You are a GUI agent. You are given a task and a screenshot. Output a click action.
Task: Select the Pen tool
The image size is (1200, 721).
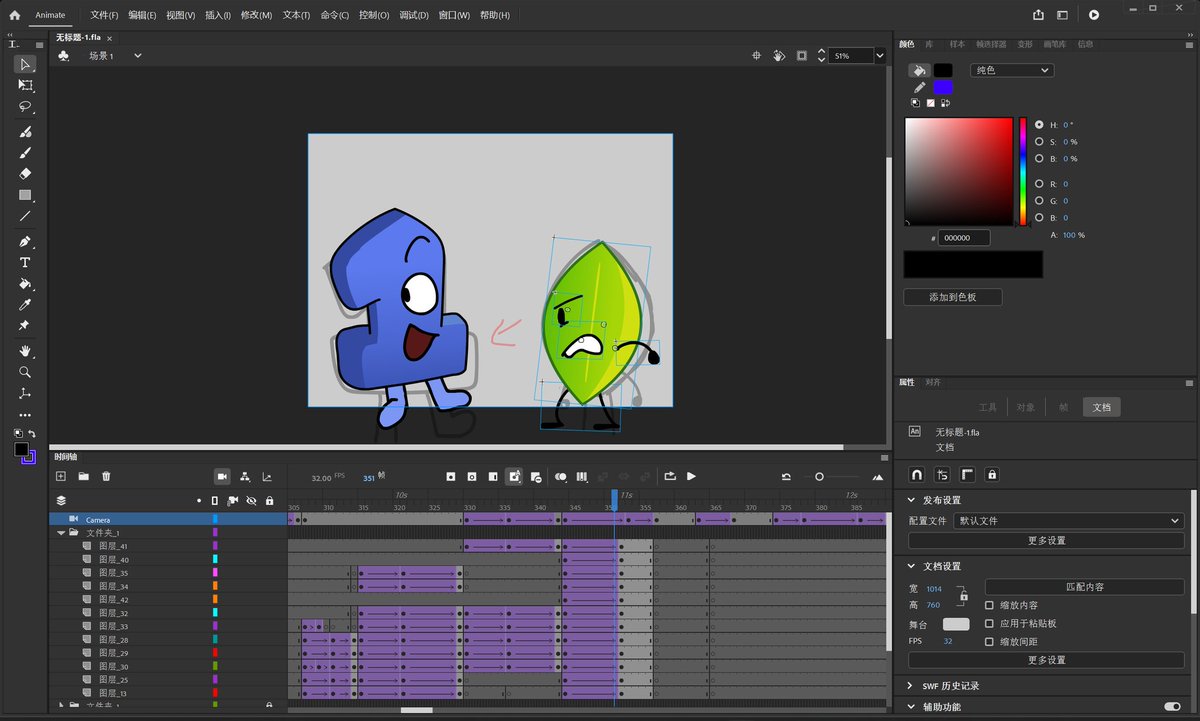click(25, 242)
